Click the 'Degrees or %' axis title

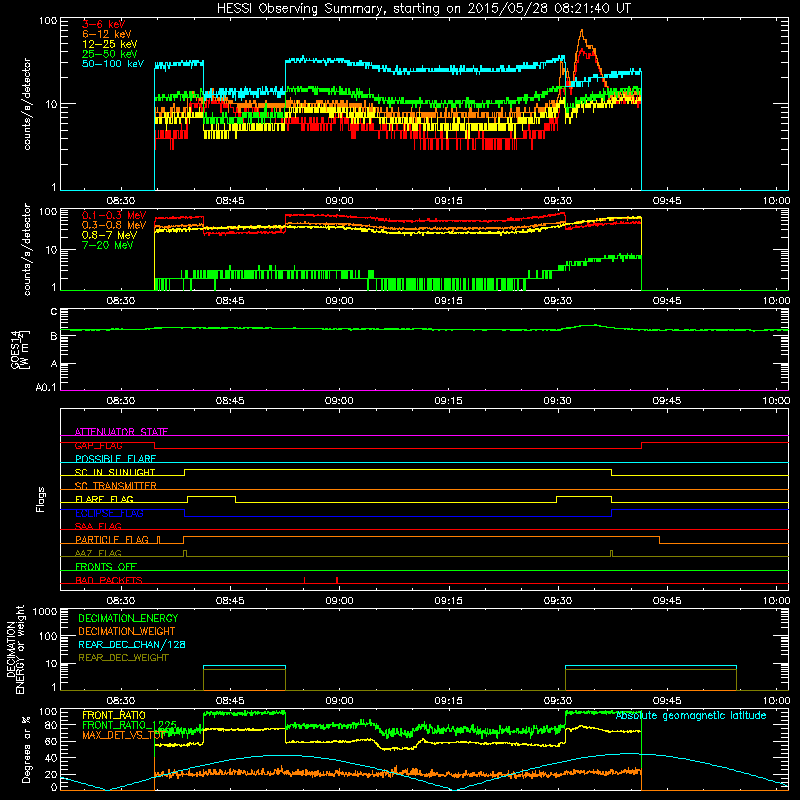pos(26,750)
